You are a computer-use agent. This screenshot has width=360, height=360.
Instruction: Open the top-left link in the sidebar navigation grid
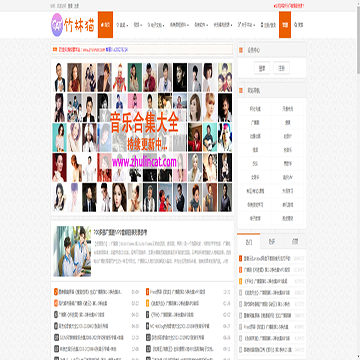tap(255, 109)
